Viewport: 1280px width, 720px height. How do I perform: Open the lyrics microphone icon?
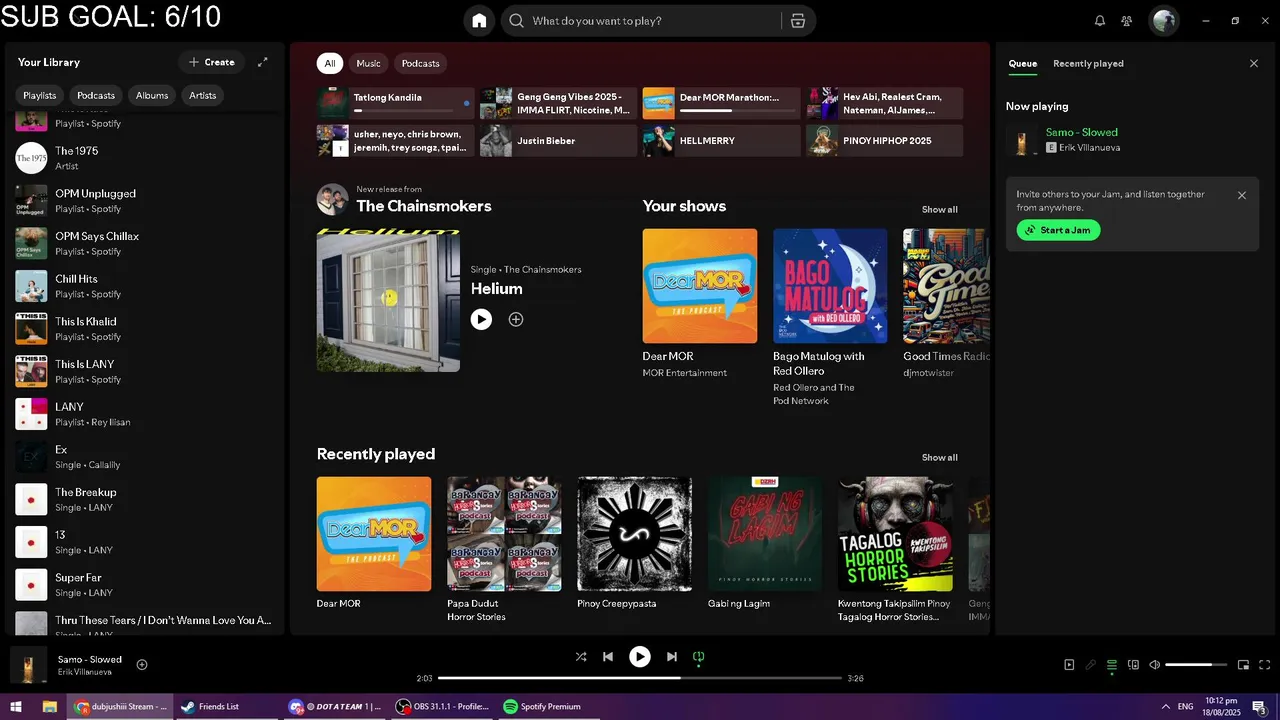1091,665
